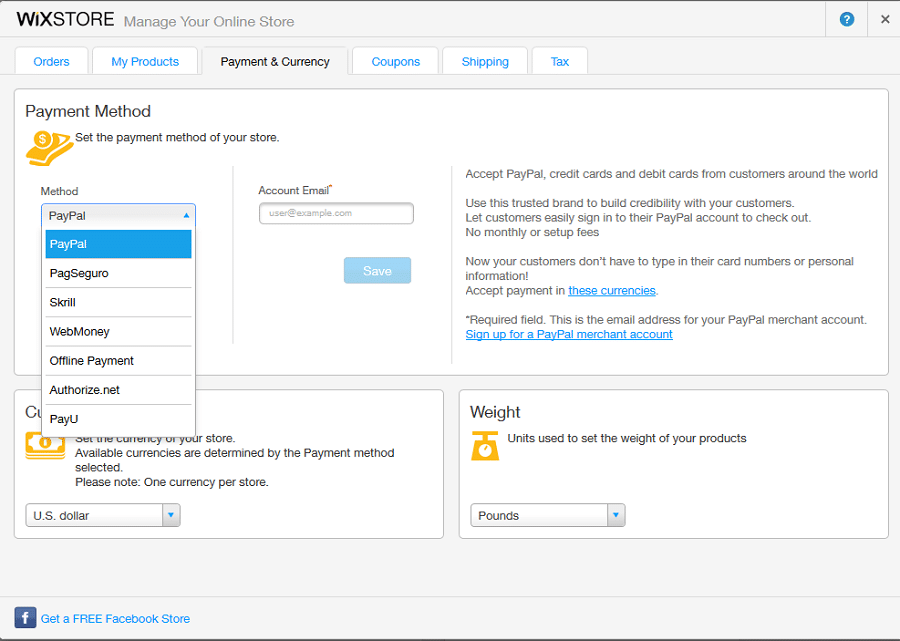Close the Wix Store window
Viewport: 900px width, 641px height.
[885, 20]
